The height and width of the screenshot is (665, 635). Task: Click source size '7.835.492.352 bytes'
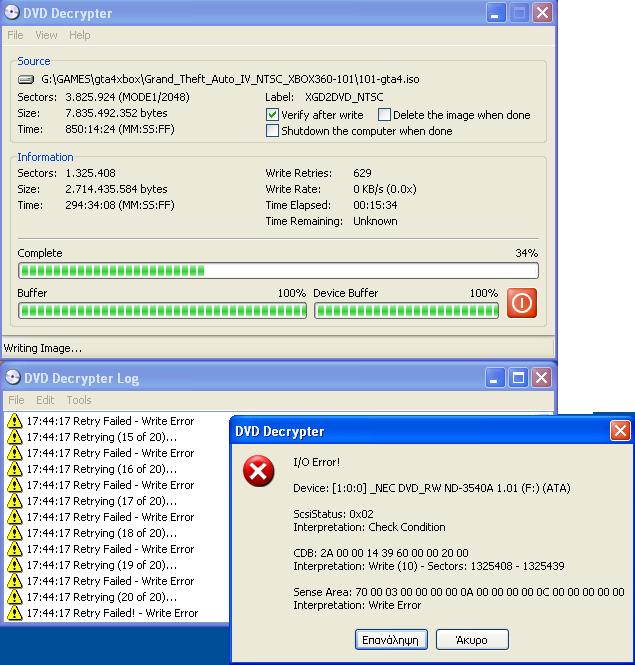[x=116, y=113]
